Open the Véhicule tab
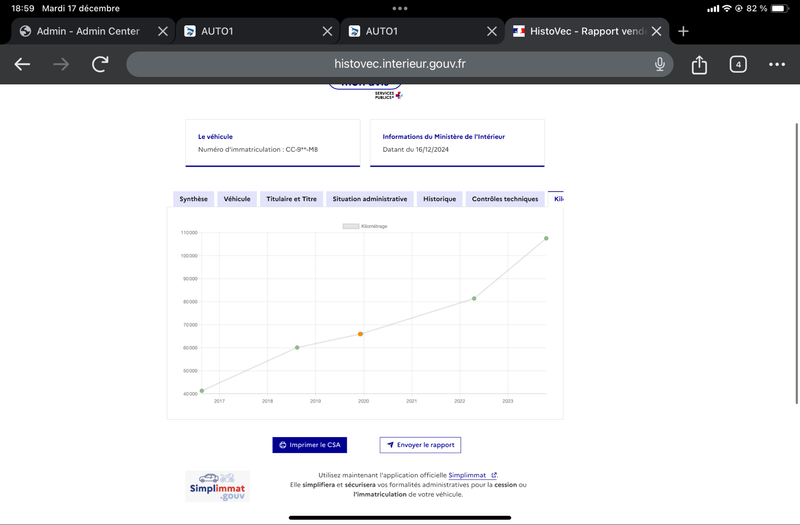Image resolution: width=800 pixels, height=525 pixels. (237, 199)
